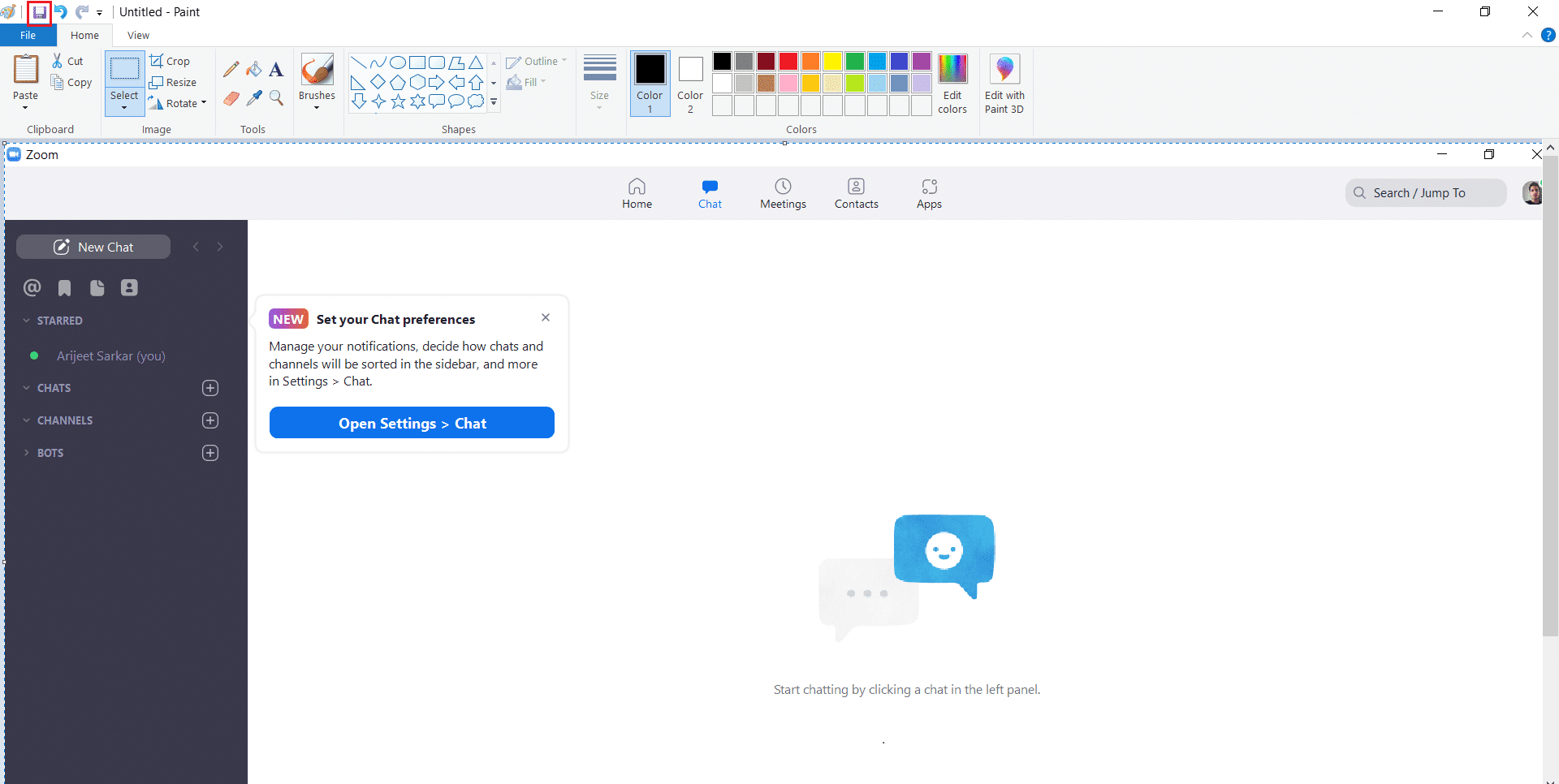Click the Edit colors rainbow icon

(x=952, y=68)
